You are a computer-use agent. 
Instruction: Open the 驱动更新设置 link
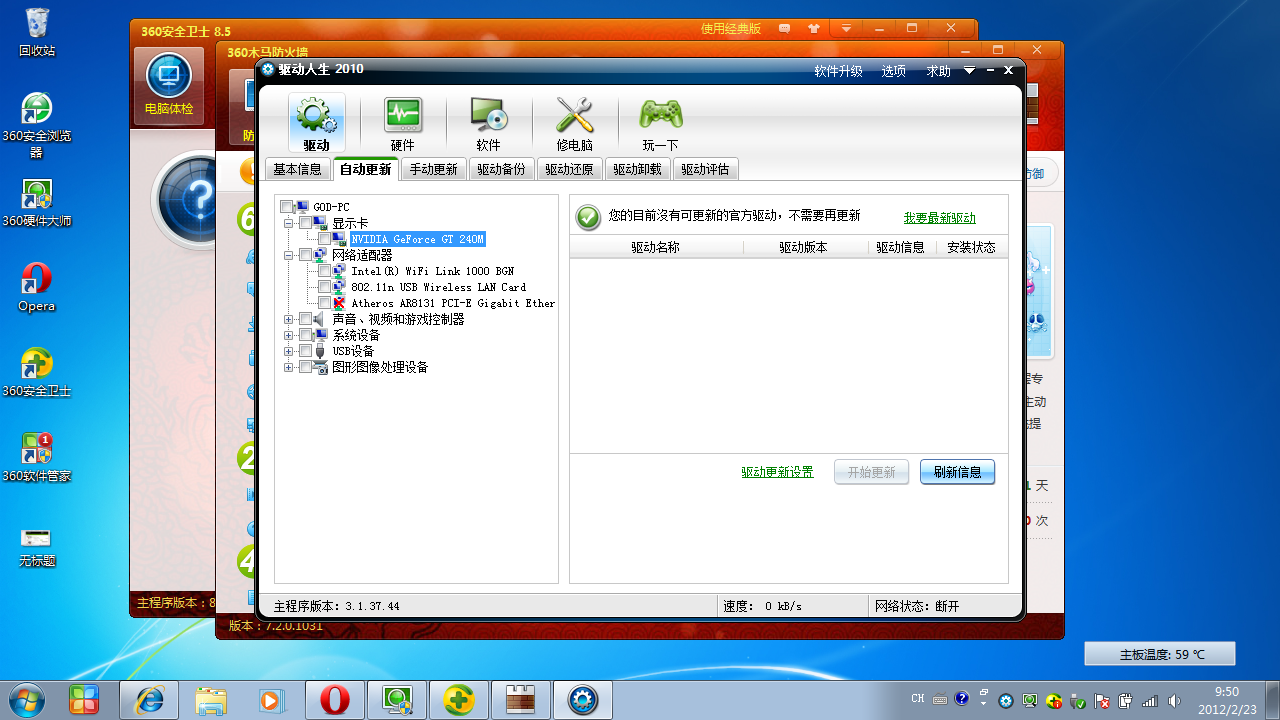tap(778, 472)
